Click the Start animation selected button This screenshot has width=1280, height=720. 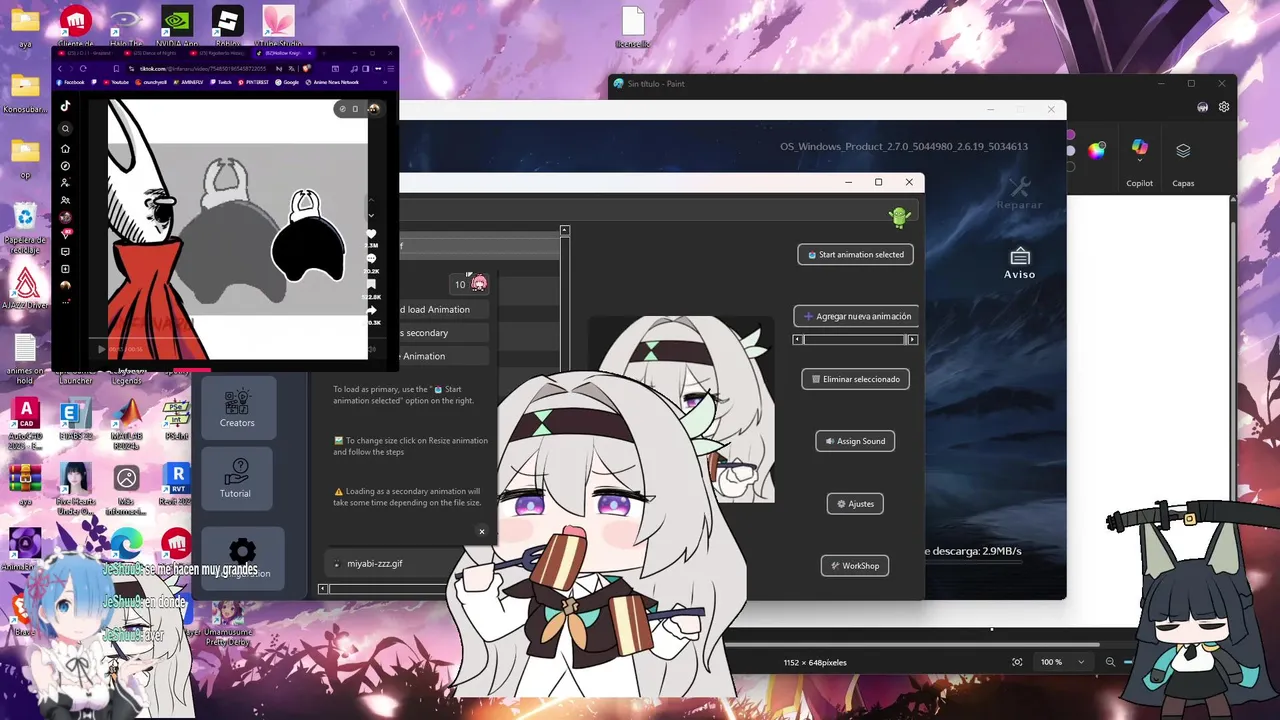click(855, 255)
